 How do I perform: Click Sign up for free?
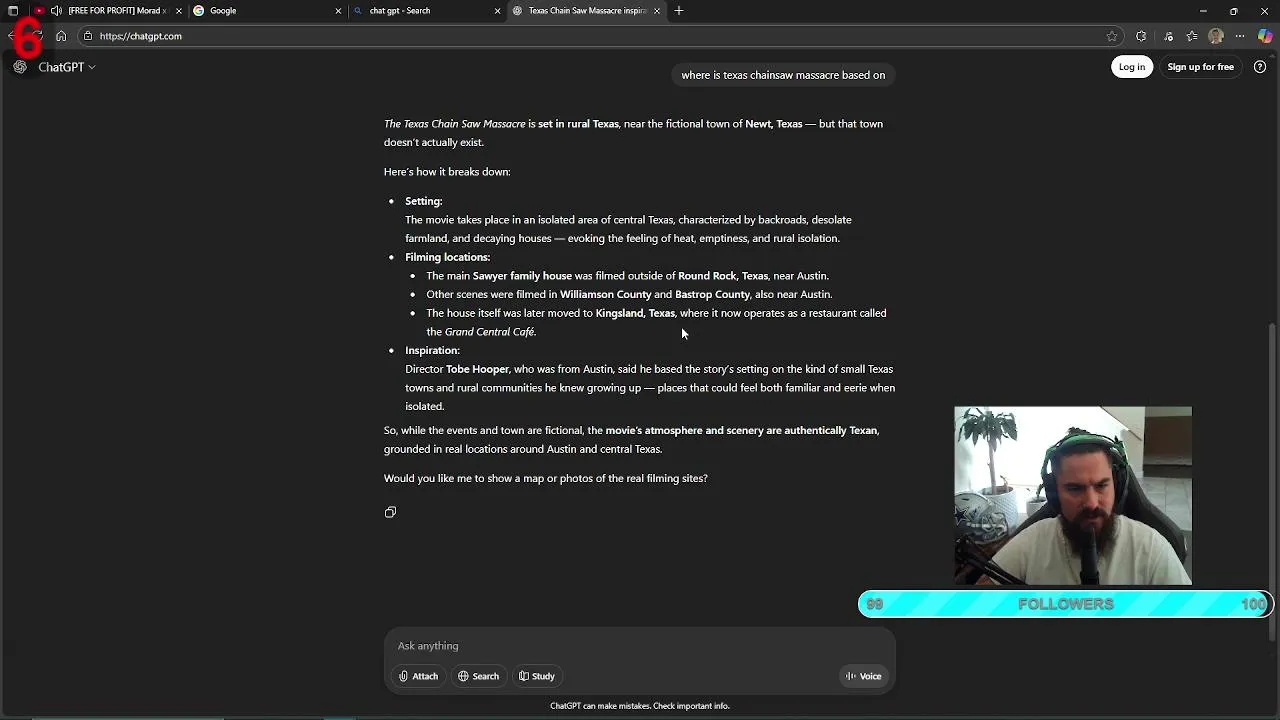[1200, 67]
